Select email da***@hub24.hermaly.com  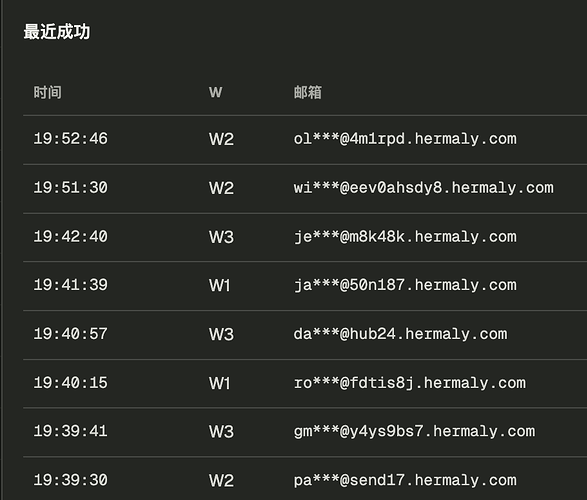[x=401, y=334]
